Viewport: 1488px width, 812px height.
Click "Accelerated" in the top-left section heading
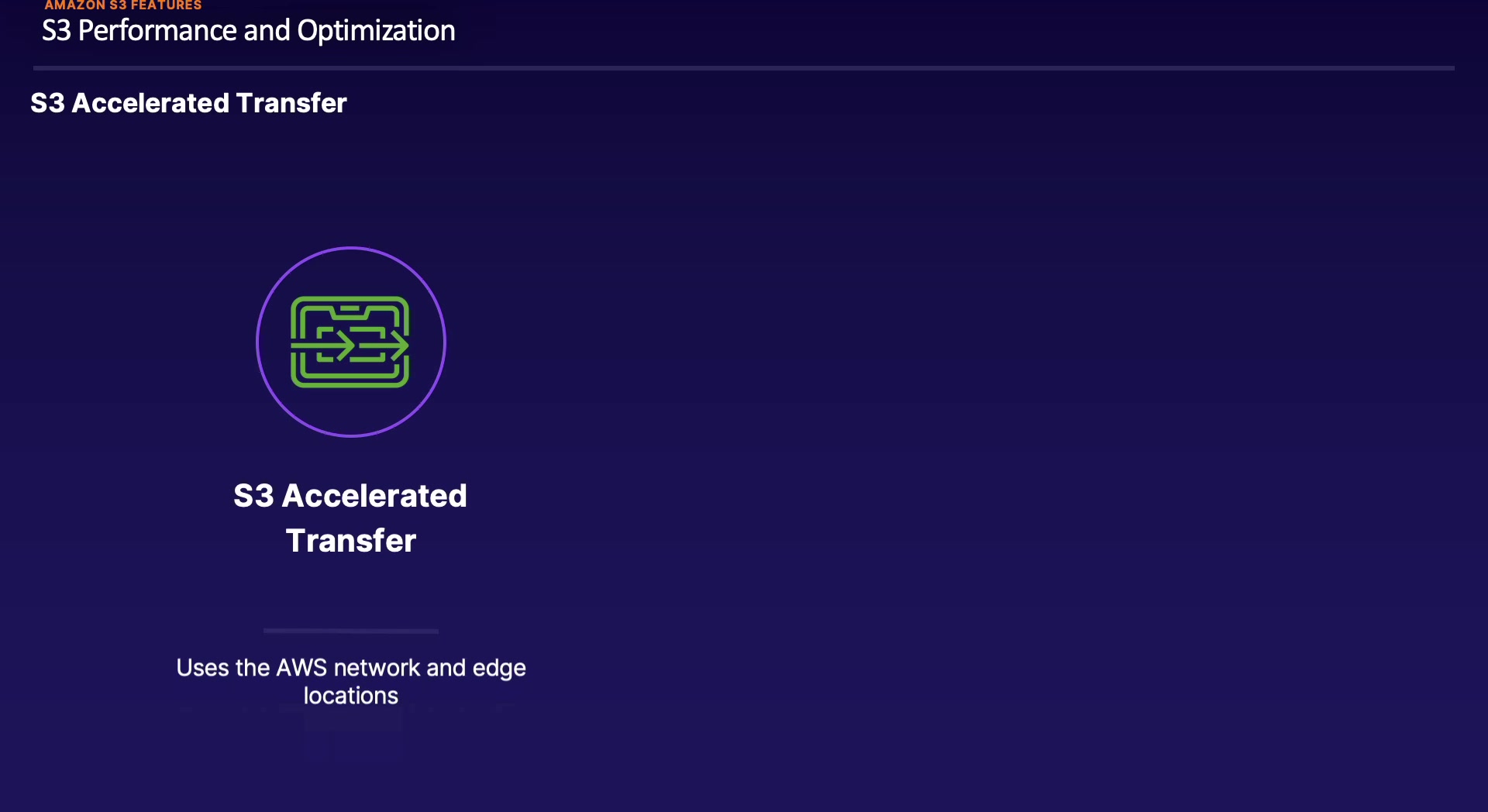[x=150, y=103]
